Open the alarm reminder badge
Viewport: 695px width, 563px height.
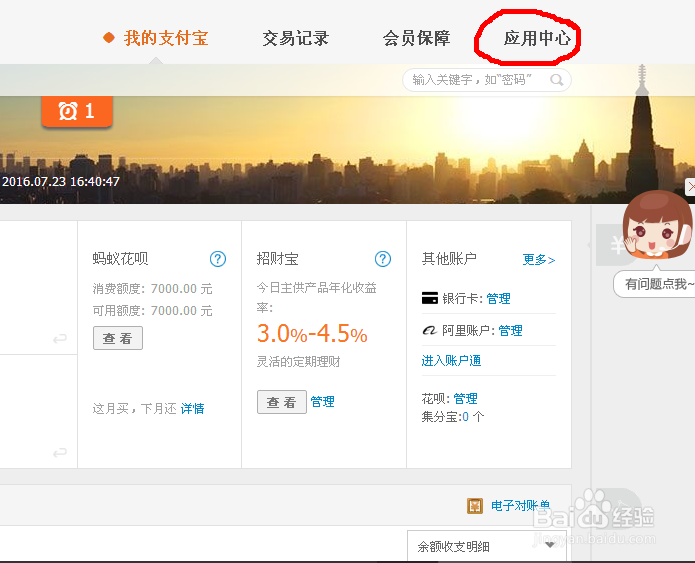[x=77, y=111]
